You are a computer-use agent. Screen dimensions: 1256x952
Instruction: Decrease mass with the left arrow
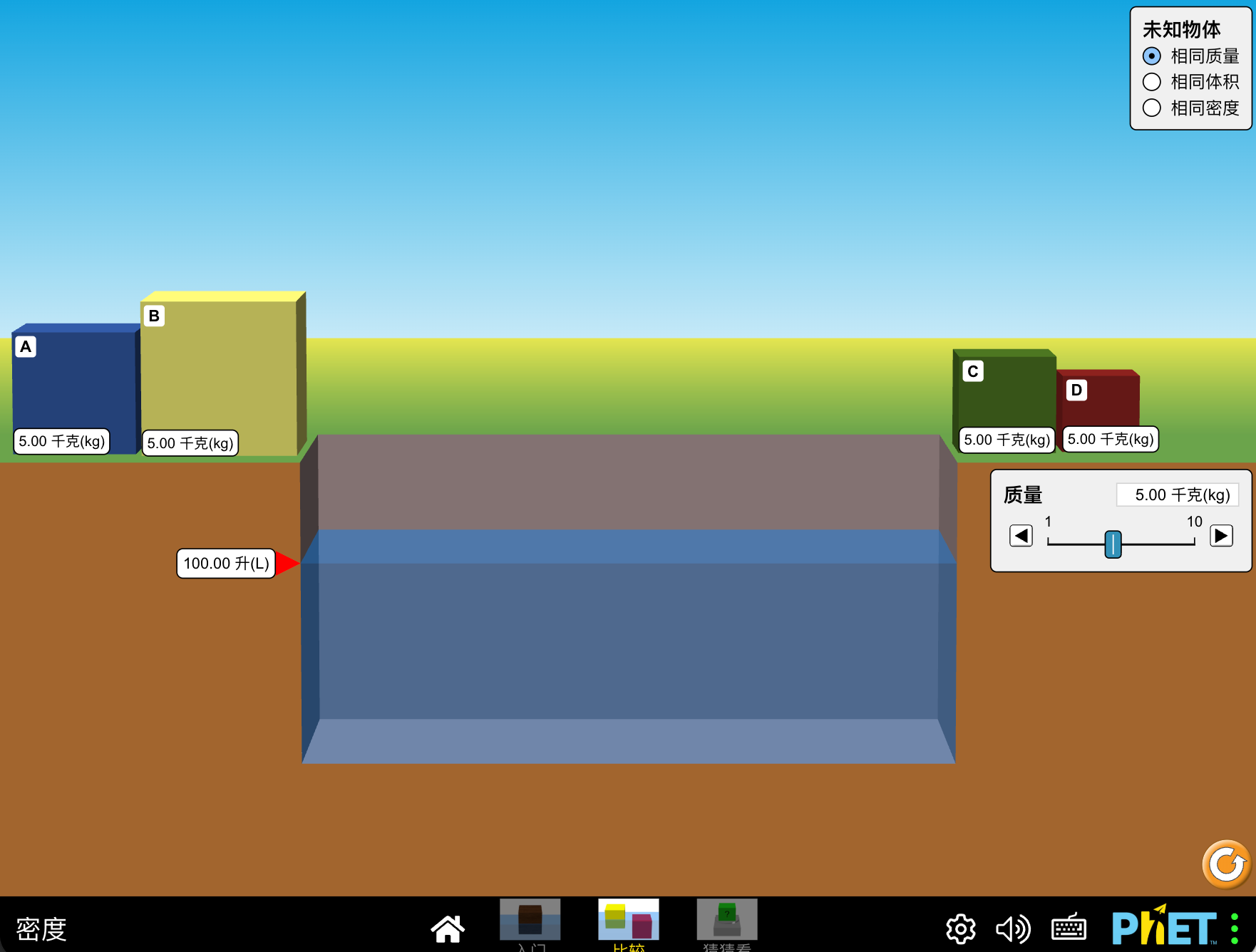pos(1021,535)
